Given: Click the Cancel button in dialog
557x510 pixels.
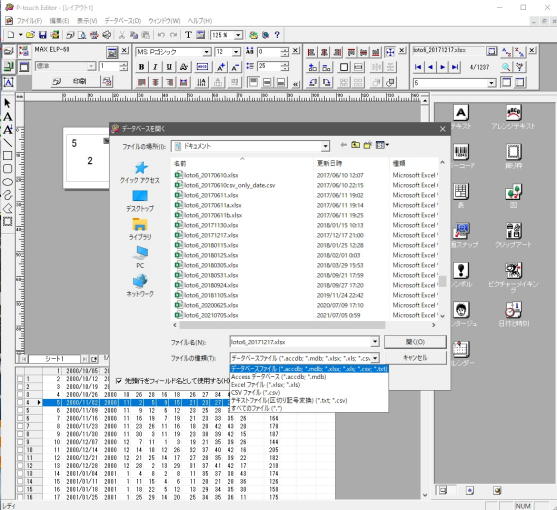Looking at the screenshot, I should pos(415,358).
